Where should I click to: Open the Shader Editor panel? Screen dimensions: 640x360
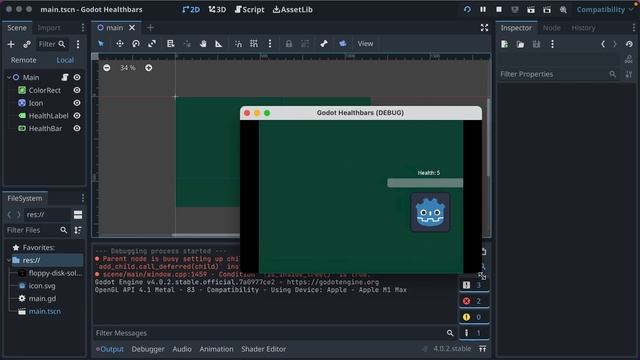tap(263, 349)
